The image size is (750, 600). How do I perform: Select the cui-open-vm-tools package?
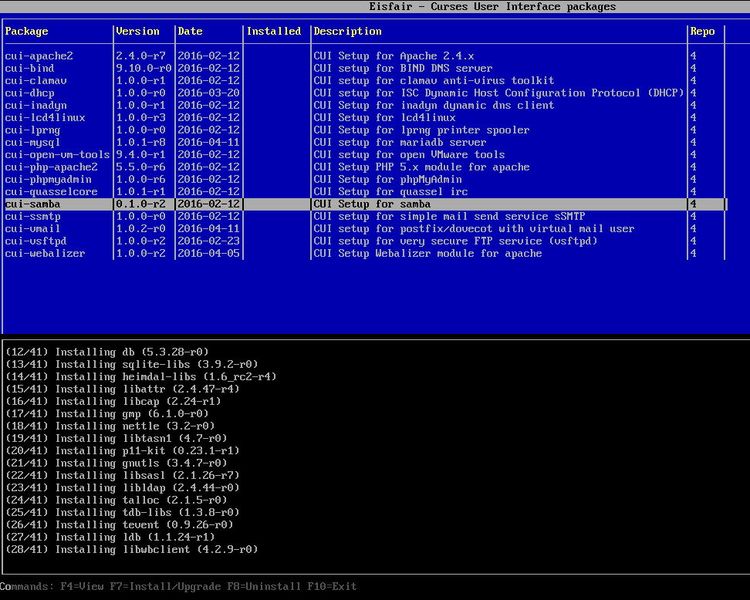coord(57,155)
